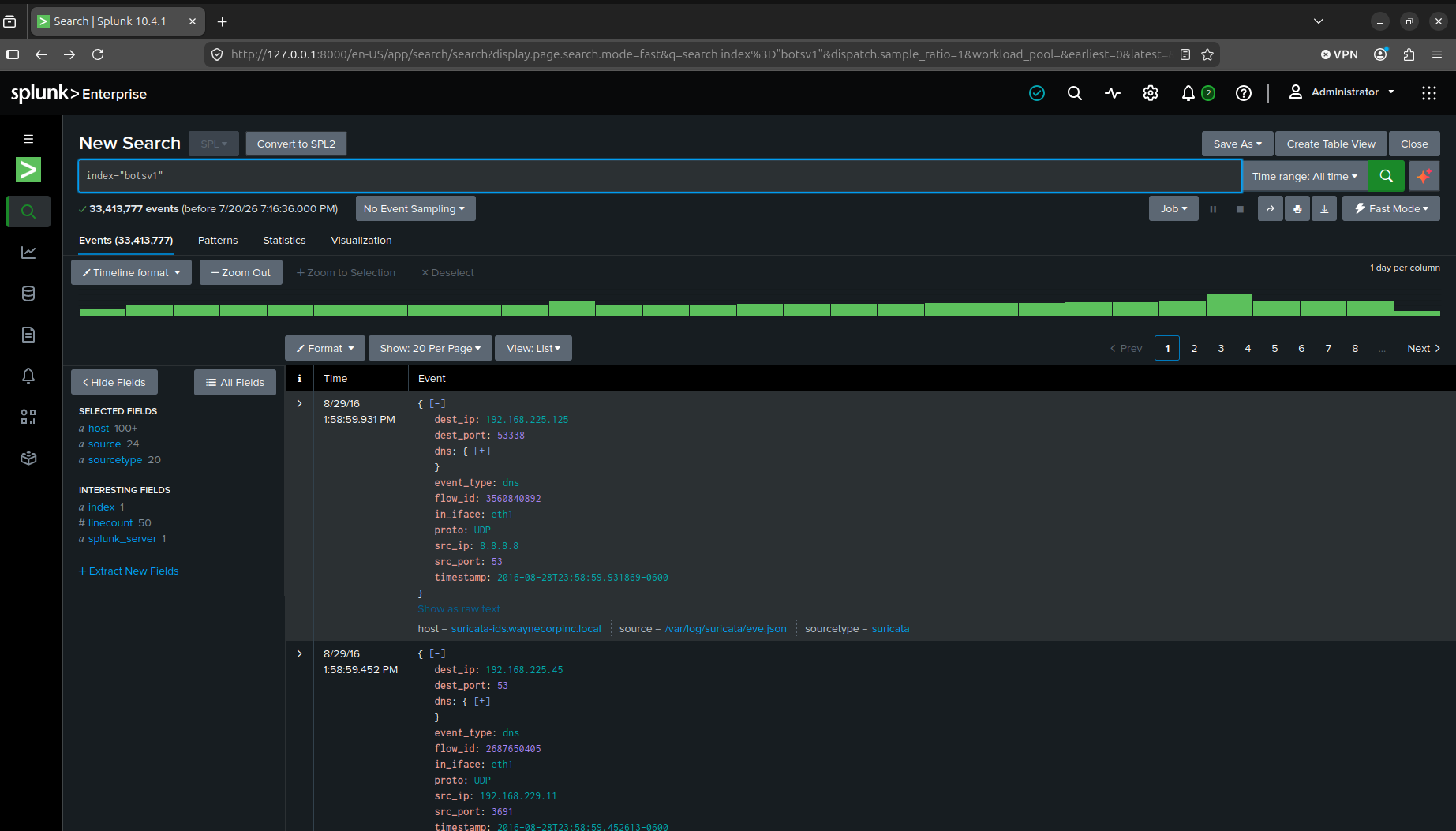Go to results page 2
This screenshot has width=1456, height=831.
click(x=1194, y=348)
